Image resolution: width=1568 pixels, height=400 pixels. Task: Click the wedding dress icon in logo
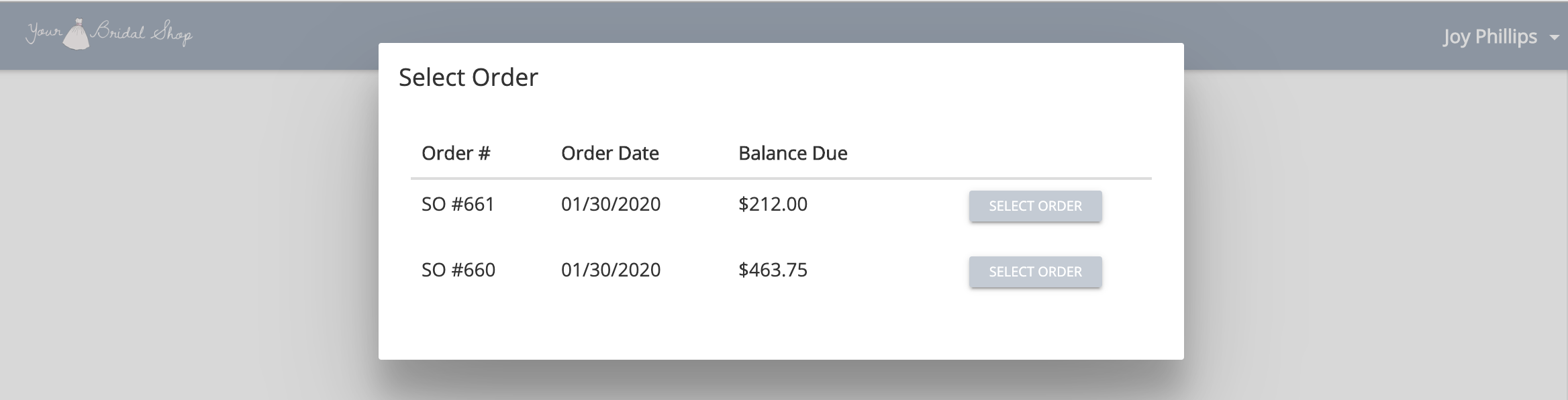77,34
